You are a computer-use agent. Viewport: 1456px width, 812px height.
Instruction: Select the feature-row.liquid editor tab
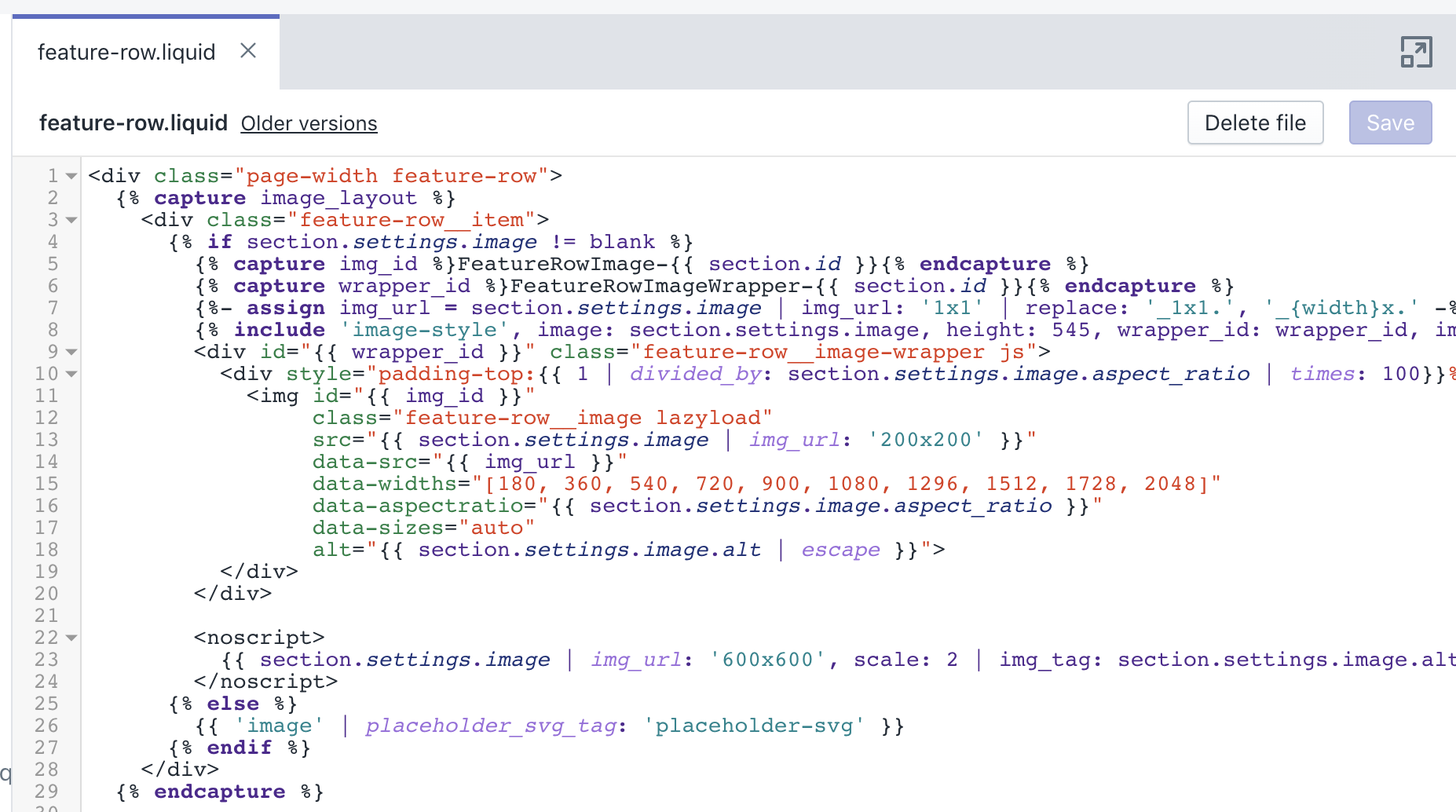click(x=126, y=51)
